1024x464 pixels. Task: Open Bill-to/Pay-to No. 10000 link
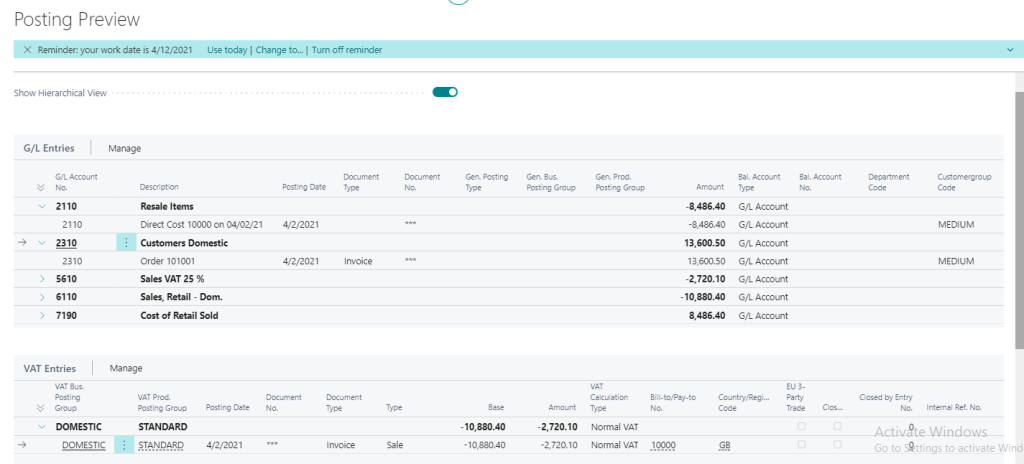(663, 445)
